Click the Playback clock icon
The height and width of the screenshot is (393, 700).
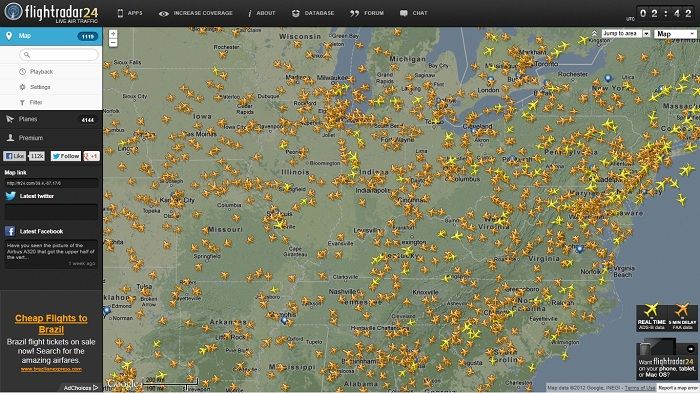click(x=22, y=71)
